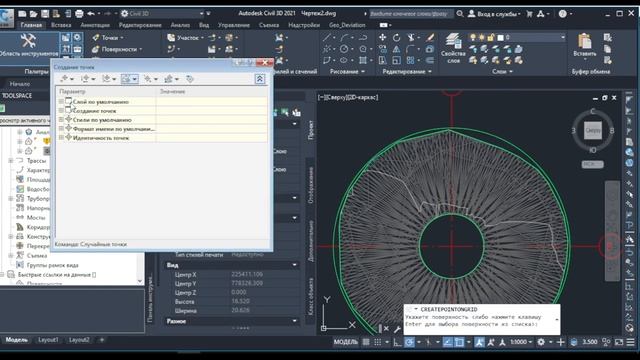The height and width of the screenshot is (360, 640).
Task: Click the help question mark icon
Action: (562, 13)
